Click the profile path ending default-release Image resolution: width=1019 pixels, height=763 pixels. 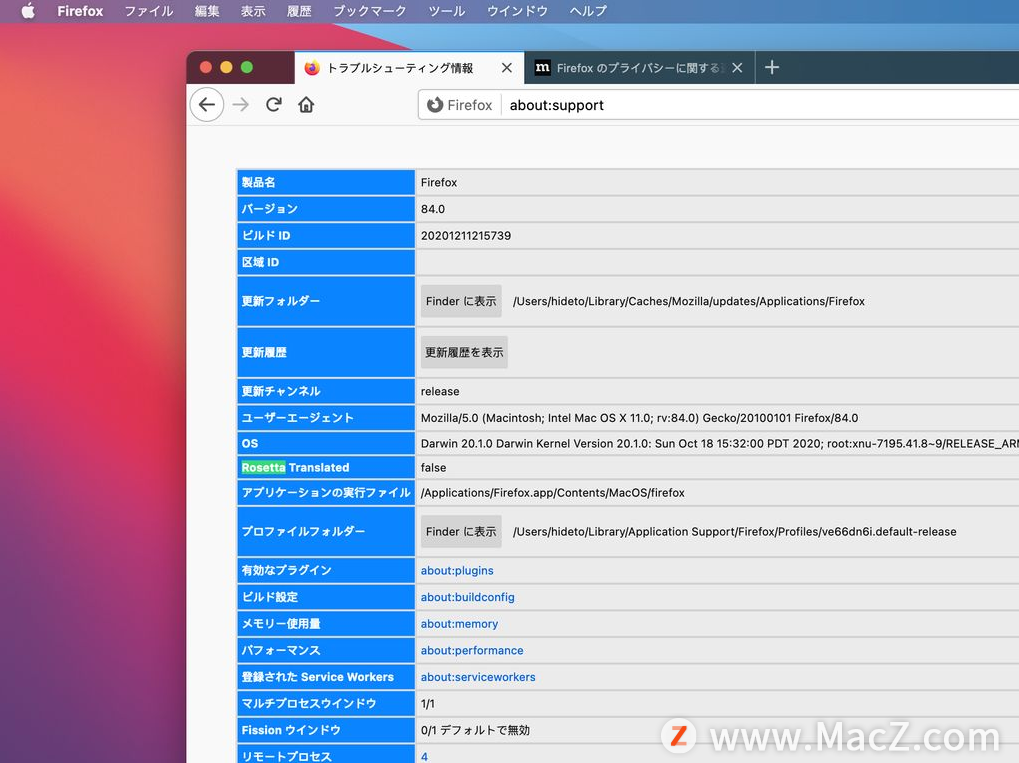click(734, 532)
